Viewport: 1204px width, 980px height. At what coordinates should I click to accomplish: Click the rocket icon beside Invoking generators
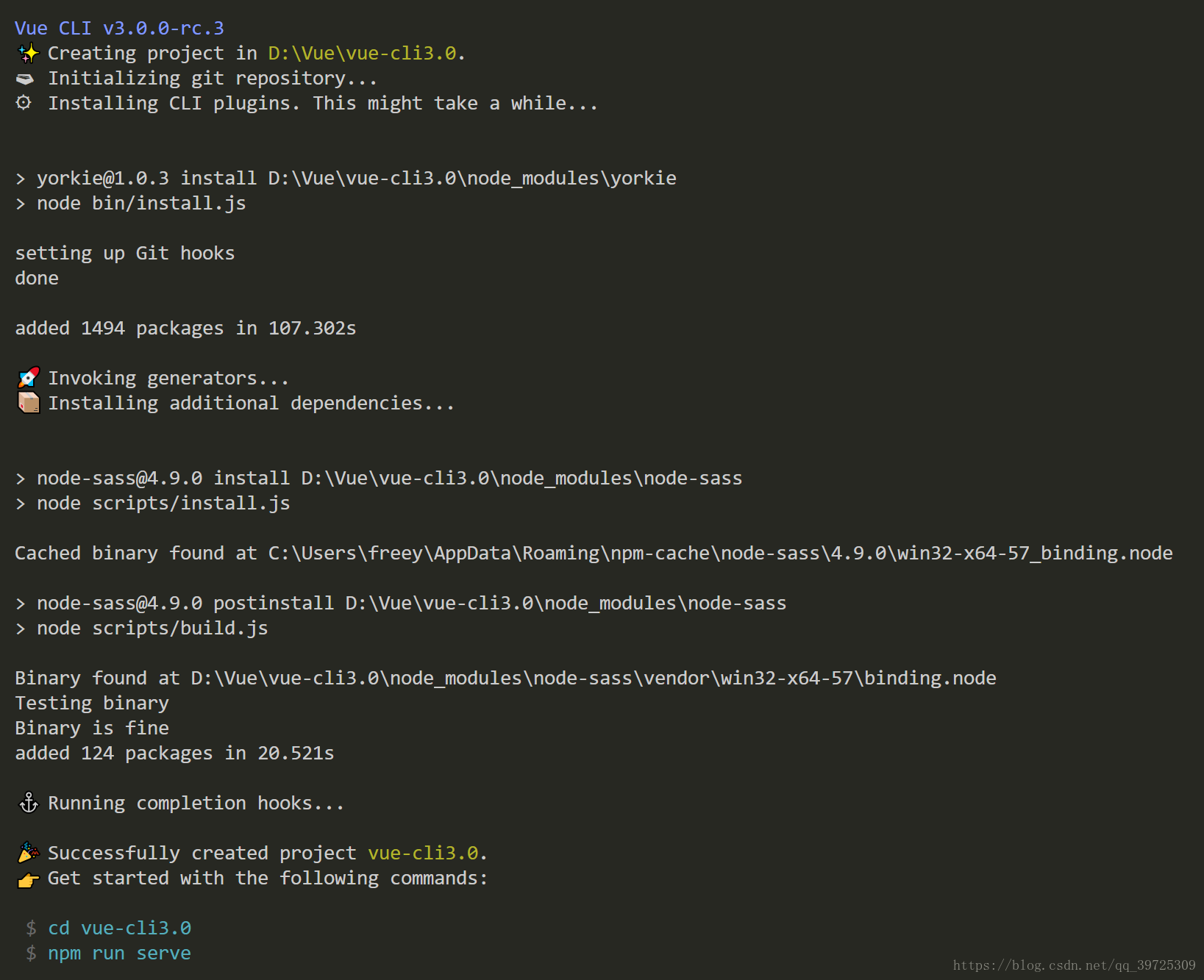tap(29, 378)
